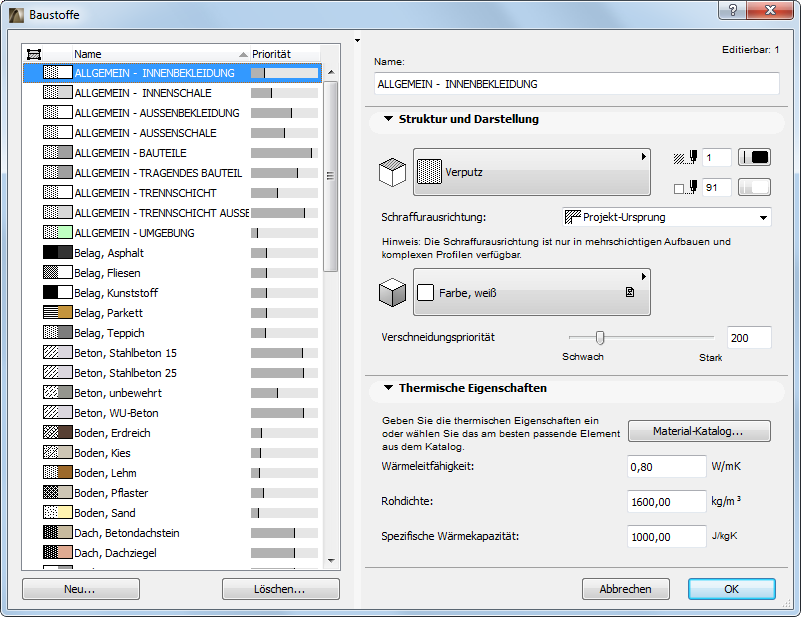Select ALLGEMEIN - INNENSCHALE in the list
This screenshot has height=617, width=801.
[172, 93]
